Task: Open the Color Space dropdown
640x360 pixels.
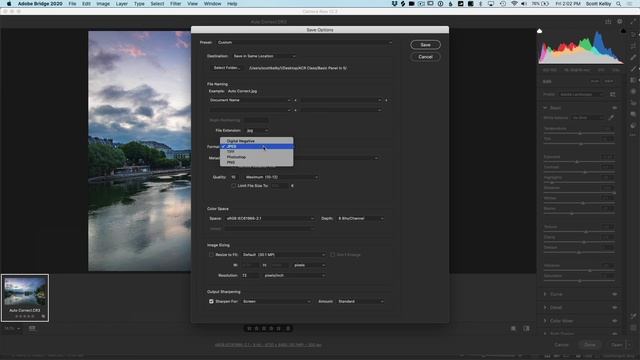Action: [x=270, y=218]
